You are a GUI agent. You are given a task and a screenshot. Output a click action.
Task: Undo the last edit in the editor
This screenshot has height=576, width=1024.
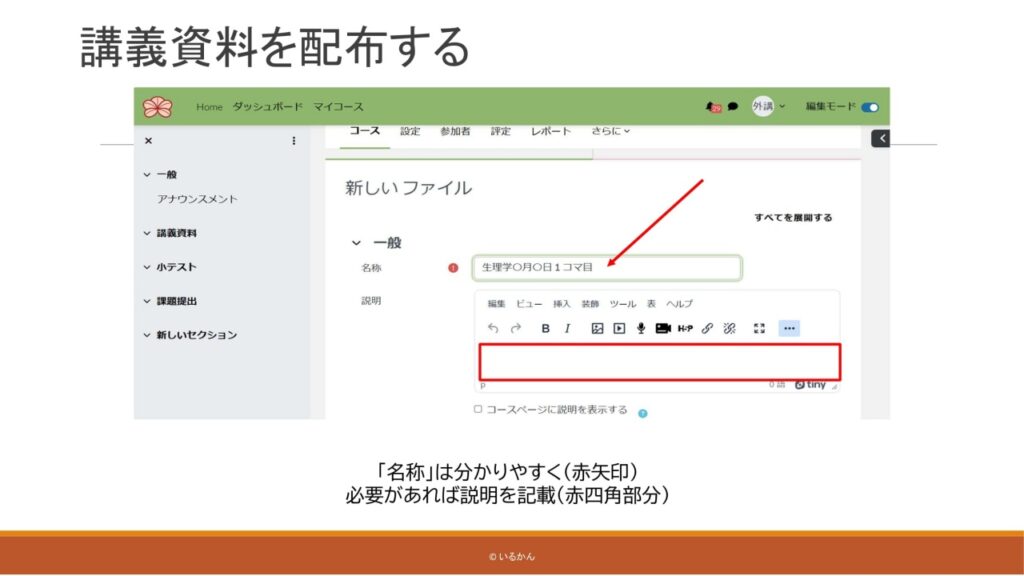(x=493, y=328)
